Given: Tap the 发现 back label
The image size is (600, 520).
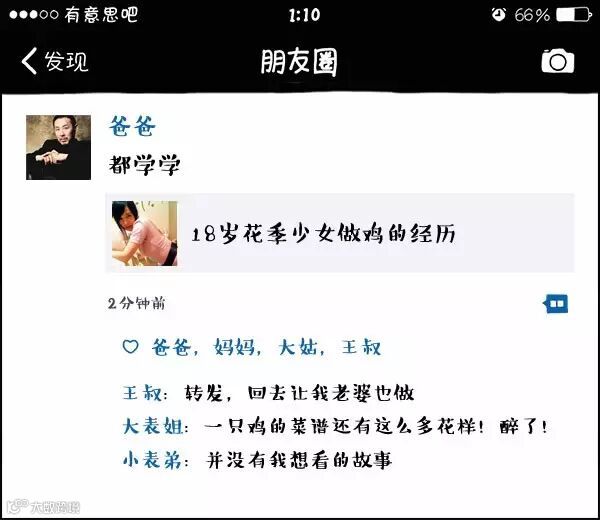Looking at the screenshot, I should point(66,61).
